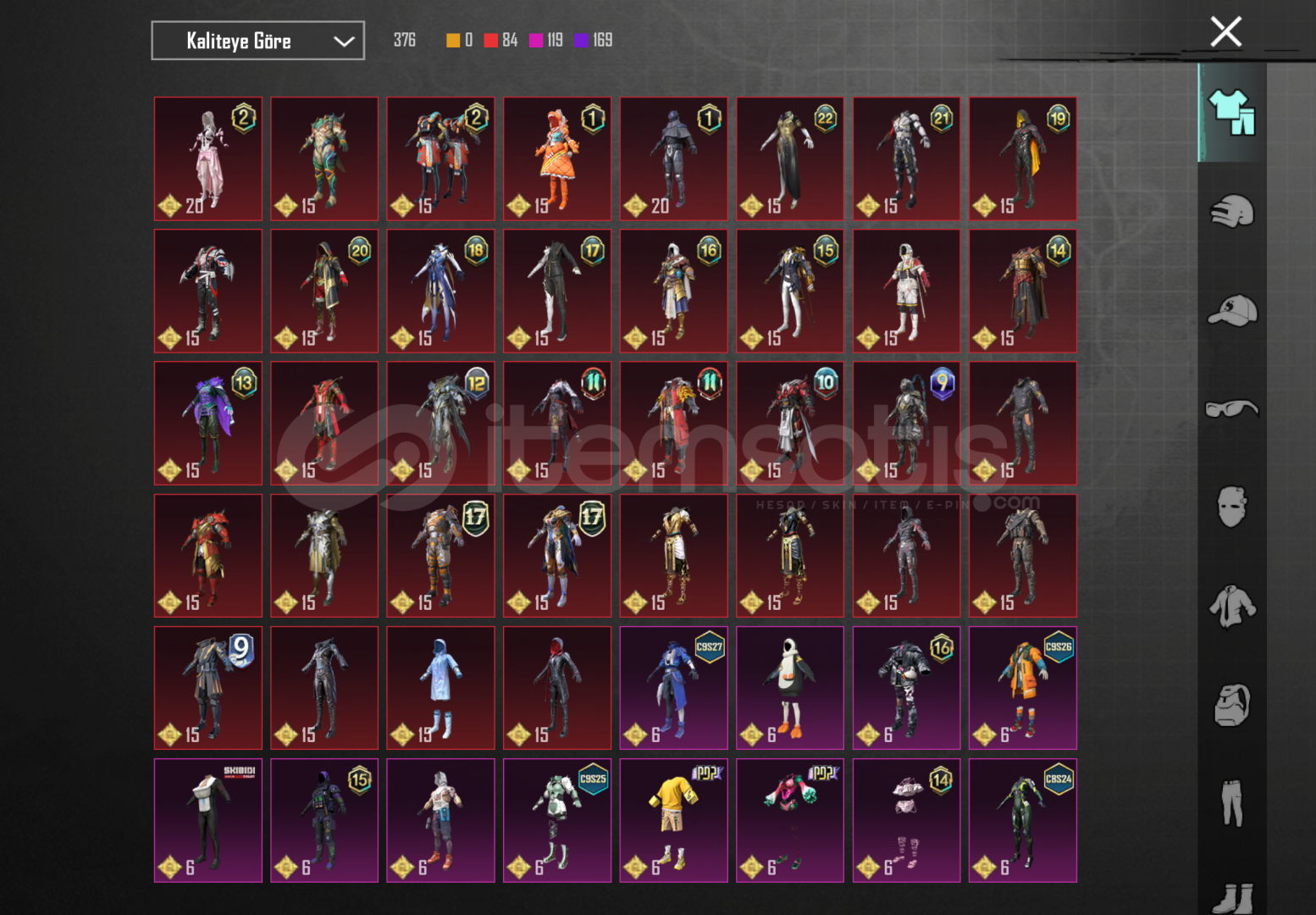Click the orange quality color swatch
The image size is (1316, 915).
[453, 40]
